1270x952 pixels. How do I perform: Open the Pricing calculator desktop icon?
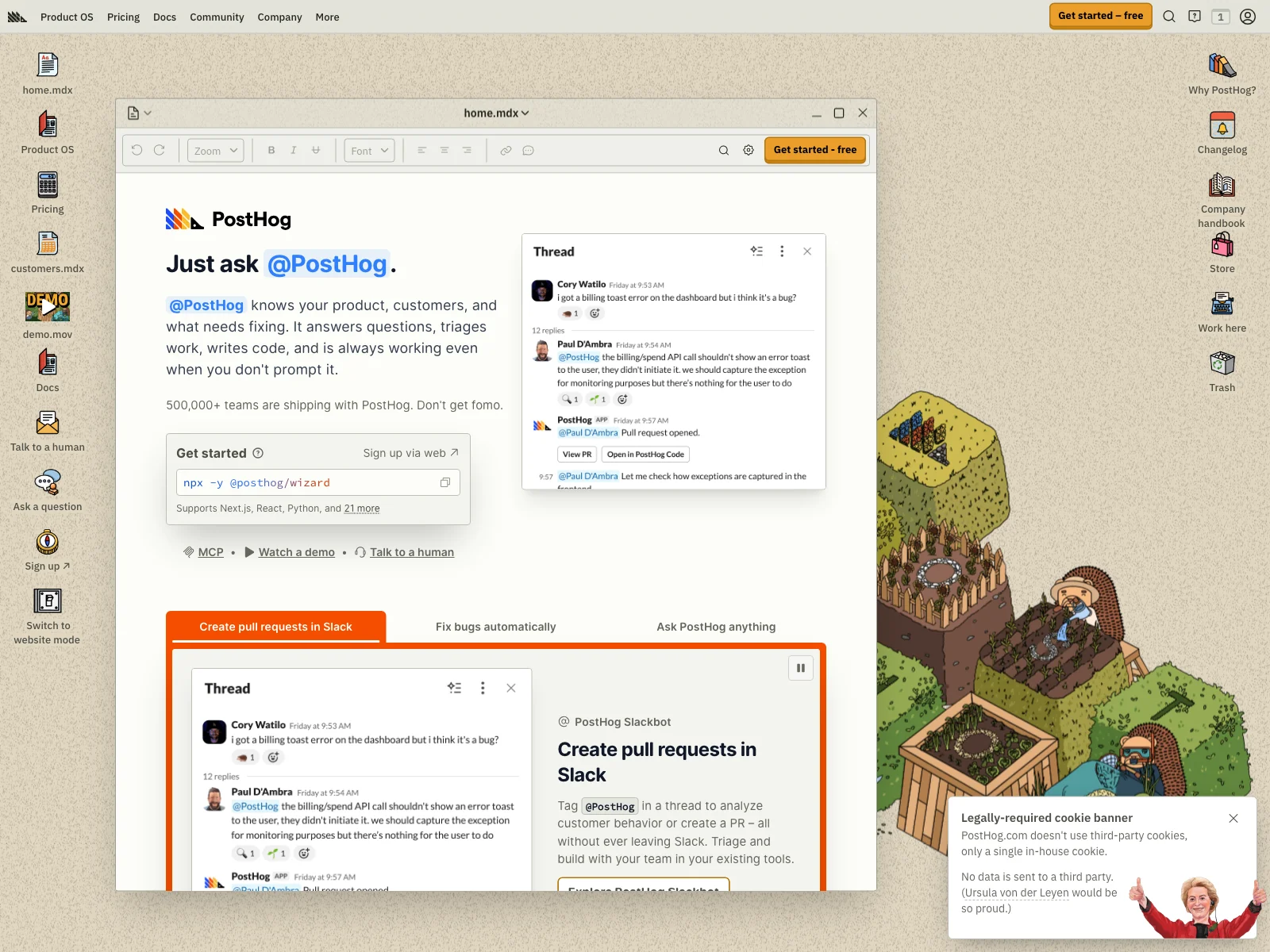(48, 193)
